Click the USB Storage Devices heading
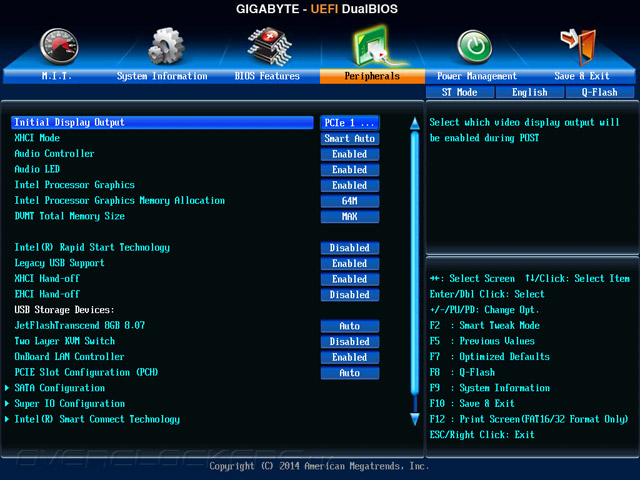Viewport: 640px width, 480px height. [x=64, y=310]
